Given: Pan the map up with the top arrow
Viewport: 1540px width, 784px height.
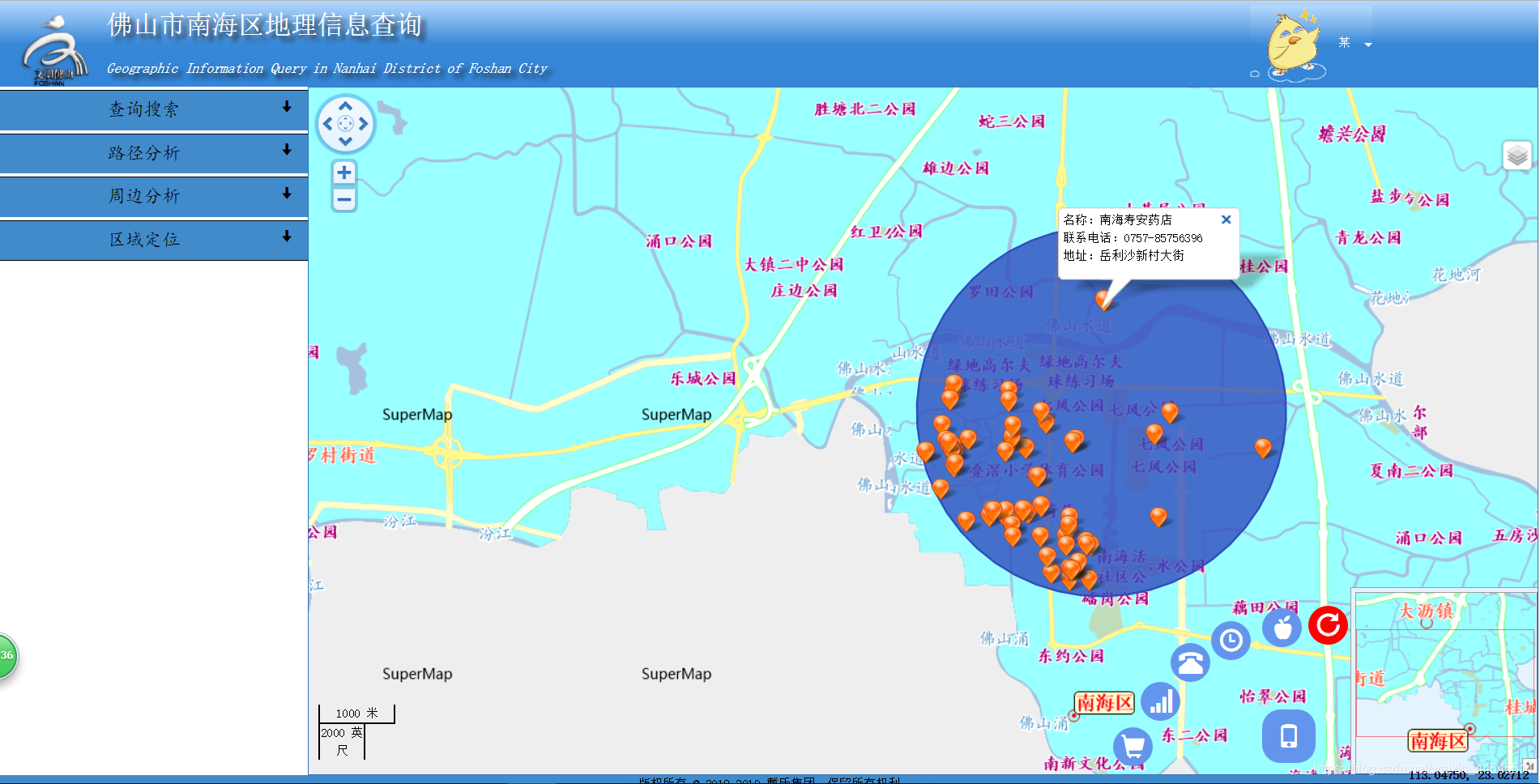Looking at the screenshot, I should click(x=346, y=106).
